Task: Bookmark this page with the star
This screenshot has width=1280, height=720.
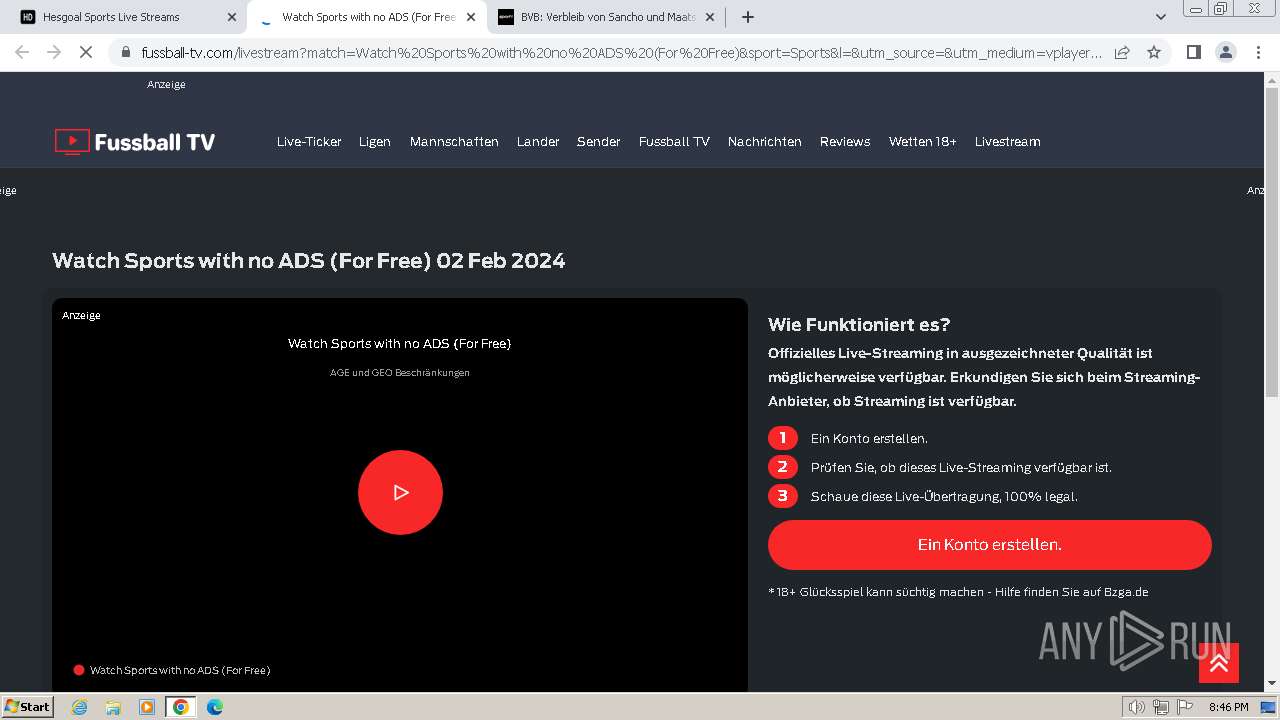Action: [x=1154, y=52]
